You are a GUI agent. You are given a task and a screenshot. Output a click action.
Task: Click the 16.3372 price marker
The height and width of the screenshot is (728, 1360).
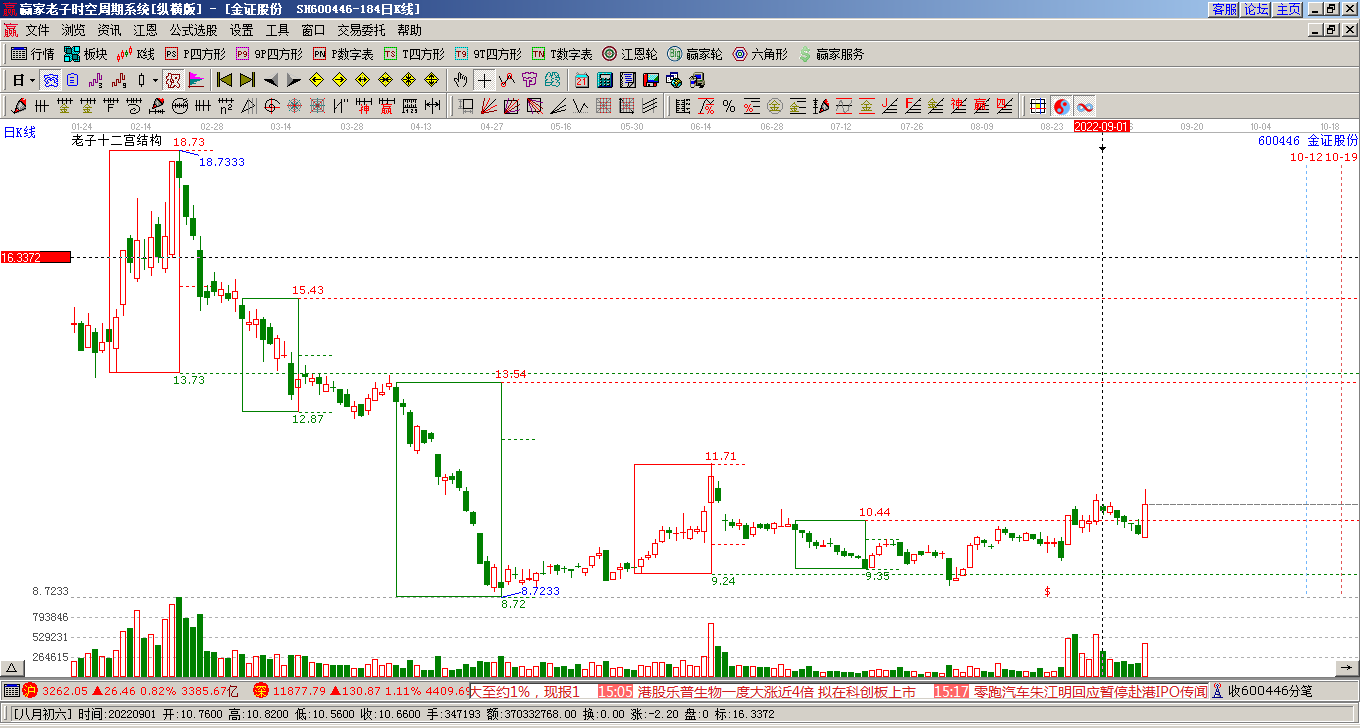(35, 257)
